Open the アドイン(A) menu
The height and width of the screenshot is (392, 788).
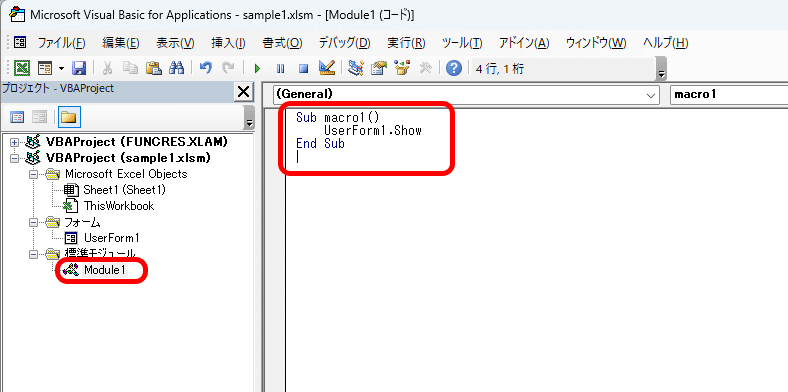pos(524,43)
